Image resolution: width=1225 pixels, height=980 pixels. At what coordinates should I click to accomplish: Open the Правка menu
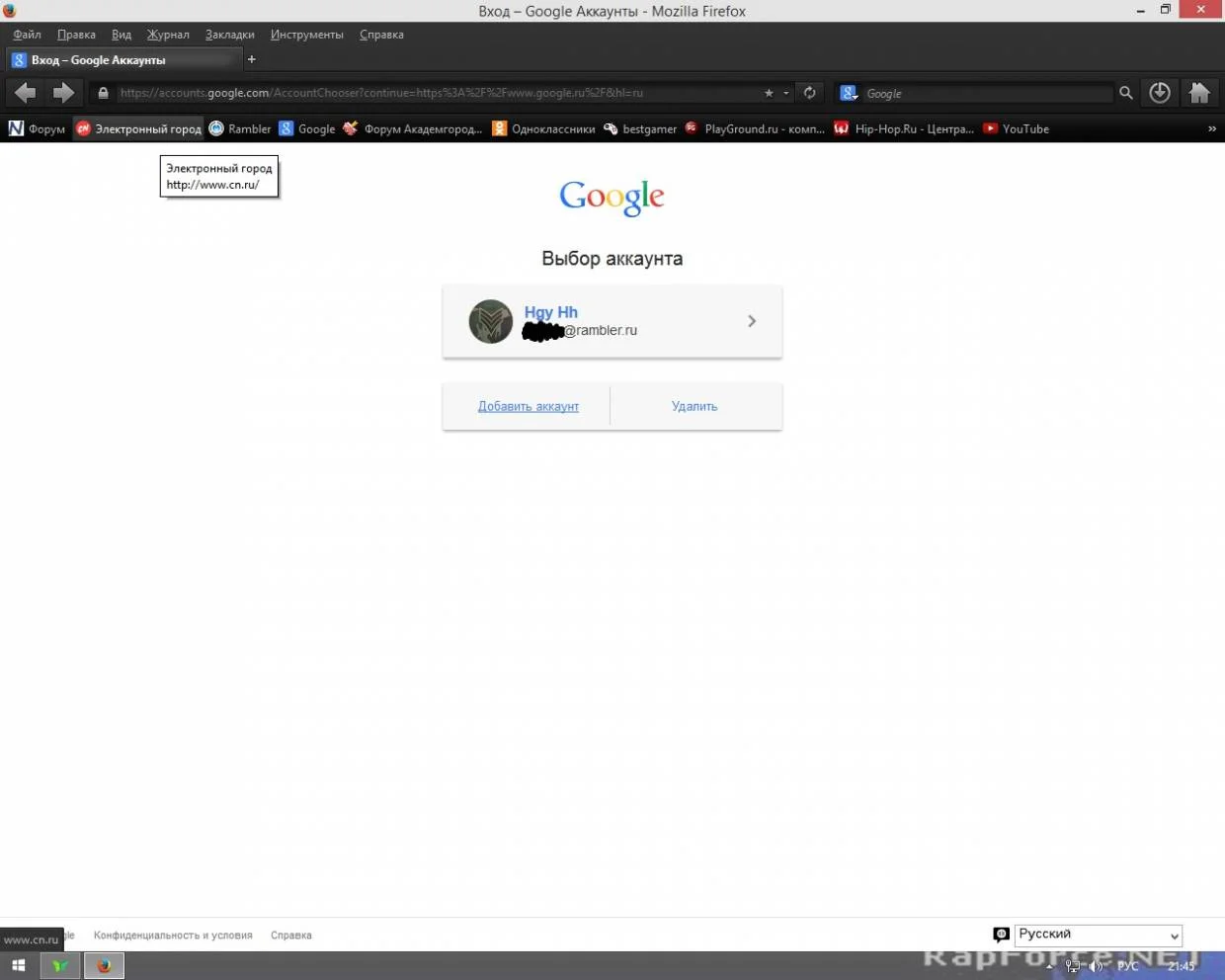pyautogui.click(x=76, y=35)
